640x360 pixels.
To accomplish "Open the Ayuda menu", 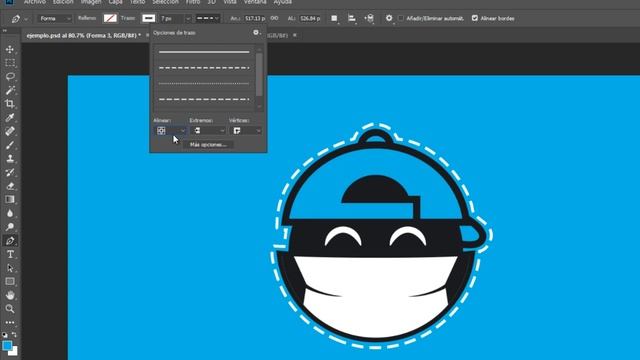I will click(x=283, y=2).
